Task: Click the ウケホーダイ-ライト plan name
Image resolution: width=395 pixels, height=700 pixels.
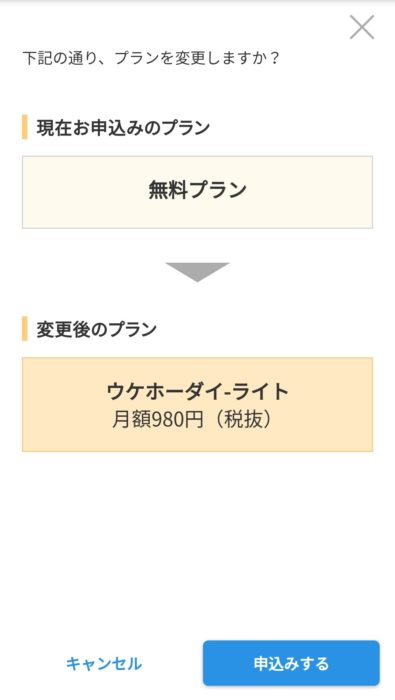Action: pyautogui.click(x=197, y=392)
